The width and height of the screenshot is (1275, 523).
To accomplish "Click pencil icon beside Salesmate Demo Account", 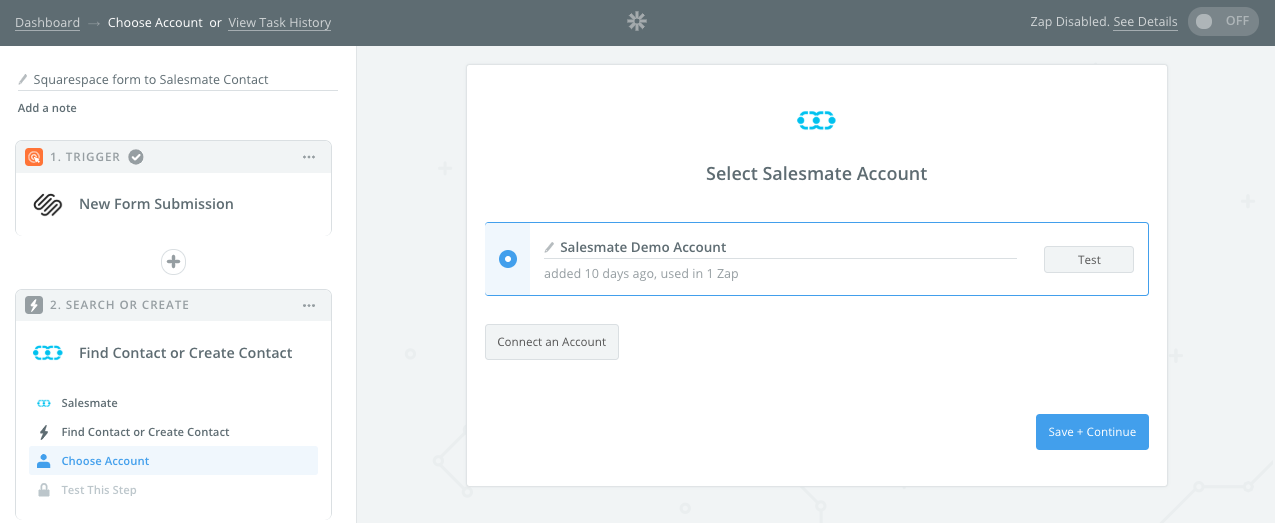I will pyautogui.click(x=549, y=247).
